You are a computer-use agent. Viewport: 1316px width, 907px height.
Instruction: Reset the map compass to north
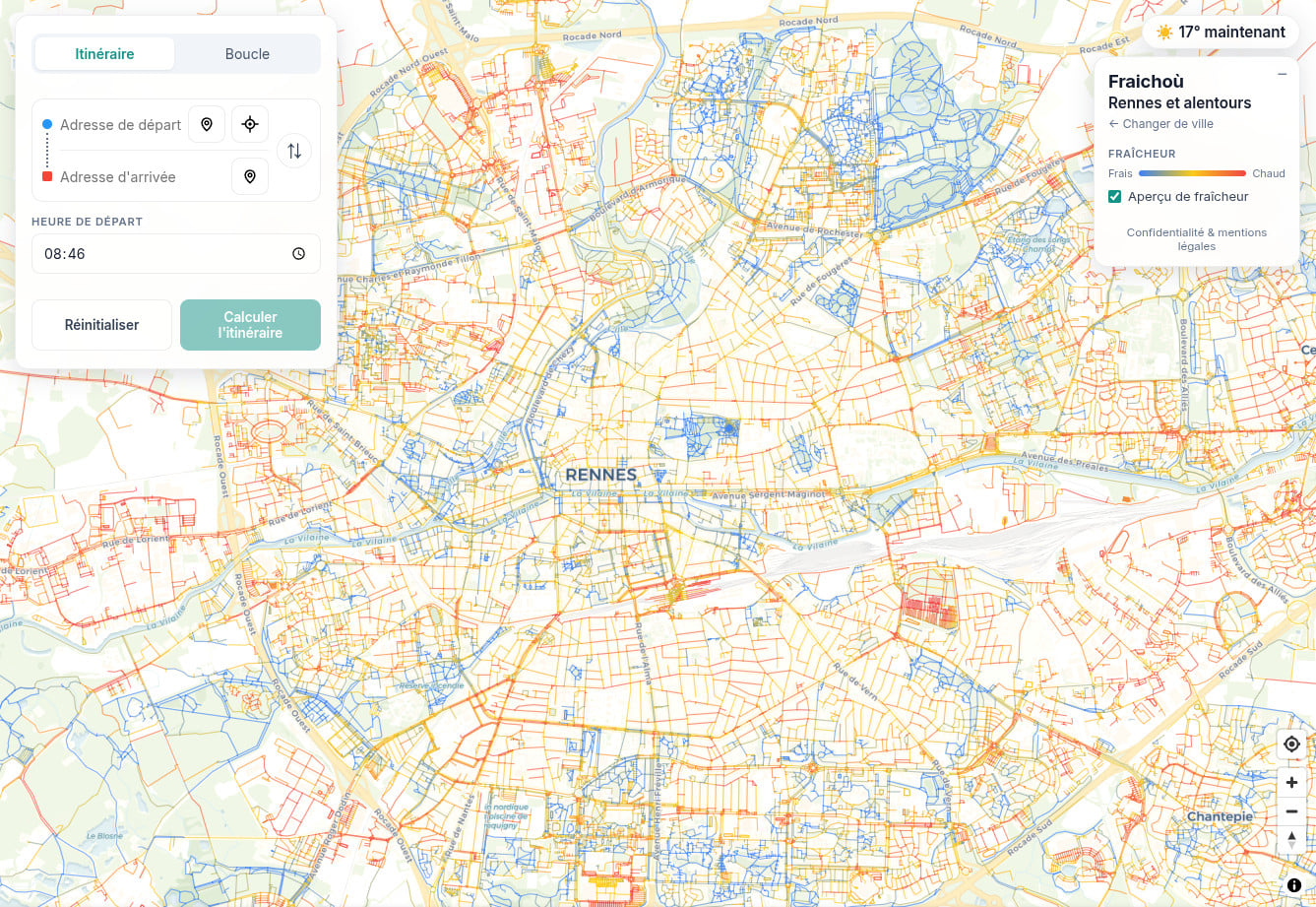click(1291, 840)
